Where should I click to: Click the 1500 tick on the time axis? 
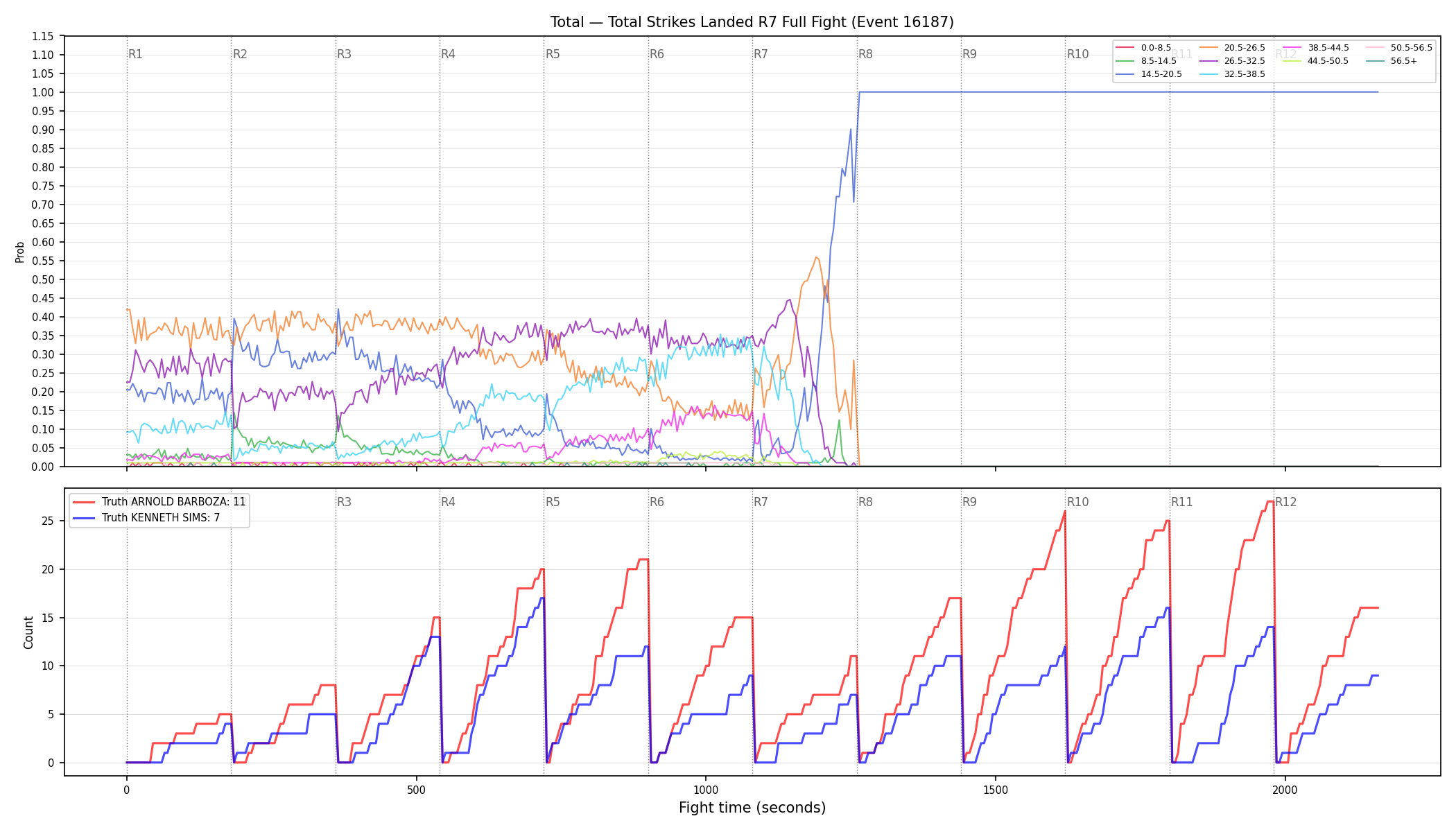tap(996, 790)
